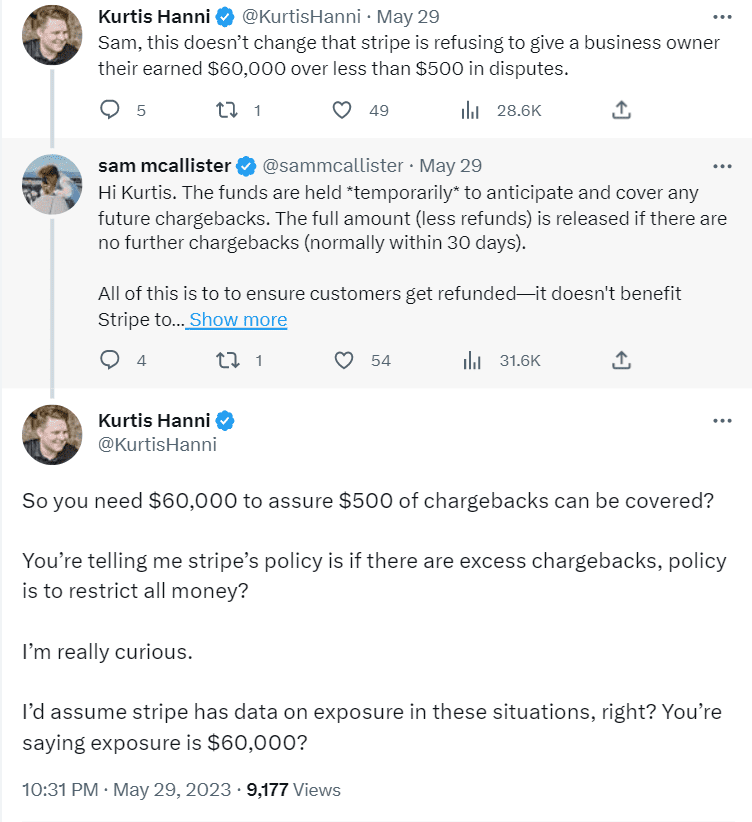
Task: Open the more options menu on sam mcallister's tweet
Action: (x=723, y=166)
